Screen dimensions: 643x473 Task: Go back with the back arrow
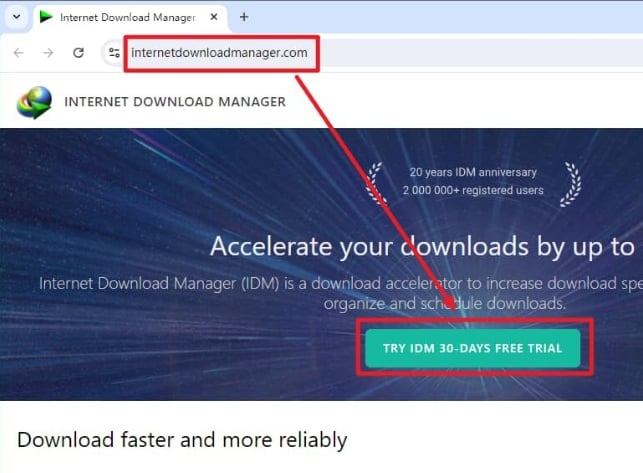click(x=18, y=53)
